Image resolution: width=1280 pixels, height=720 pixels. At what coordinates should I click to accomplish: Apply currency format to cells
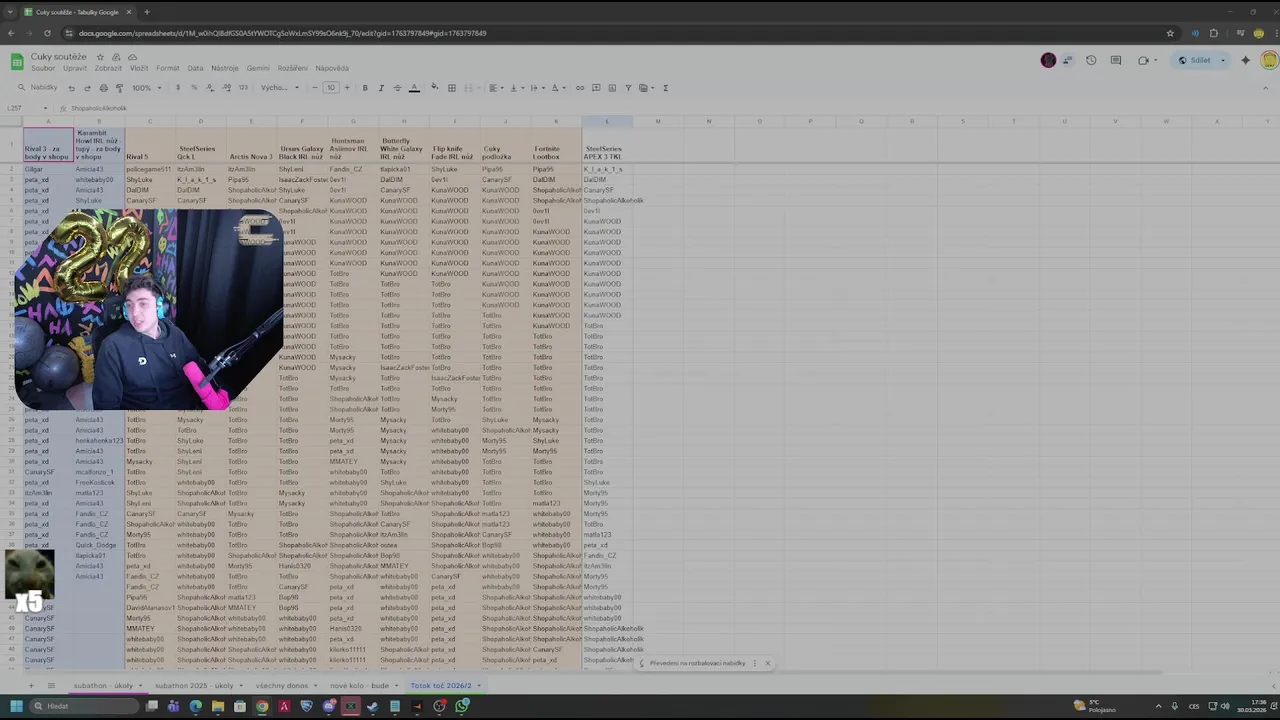178,88
